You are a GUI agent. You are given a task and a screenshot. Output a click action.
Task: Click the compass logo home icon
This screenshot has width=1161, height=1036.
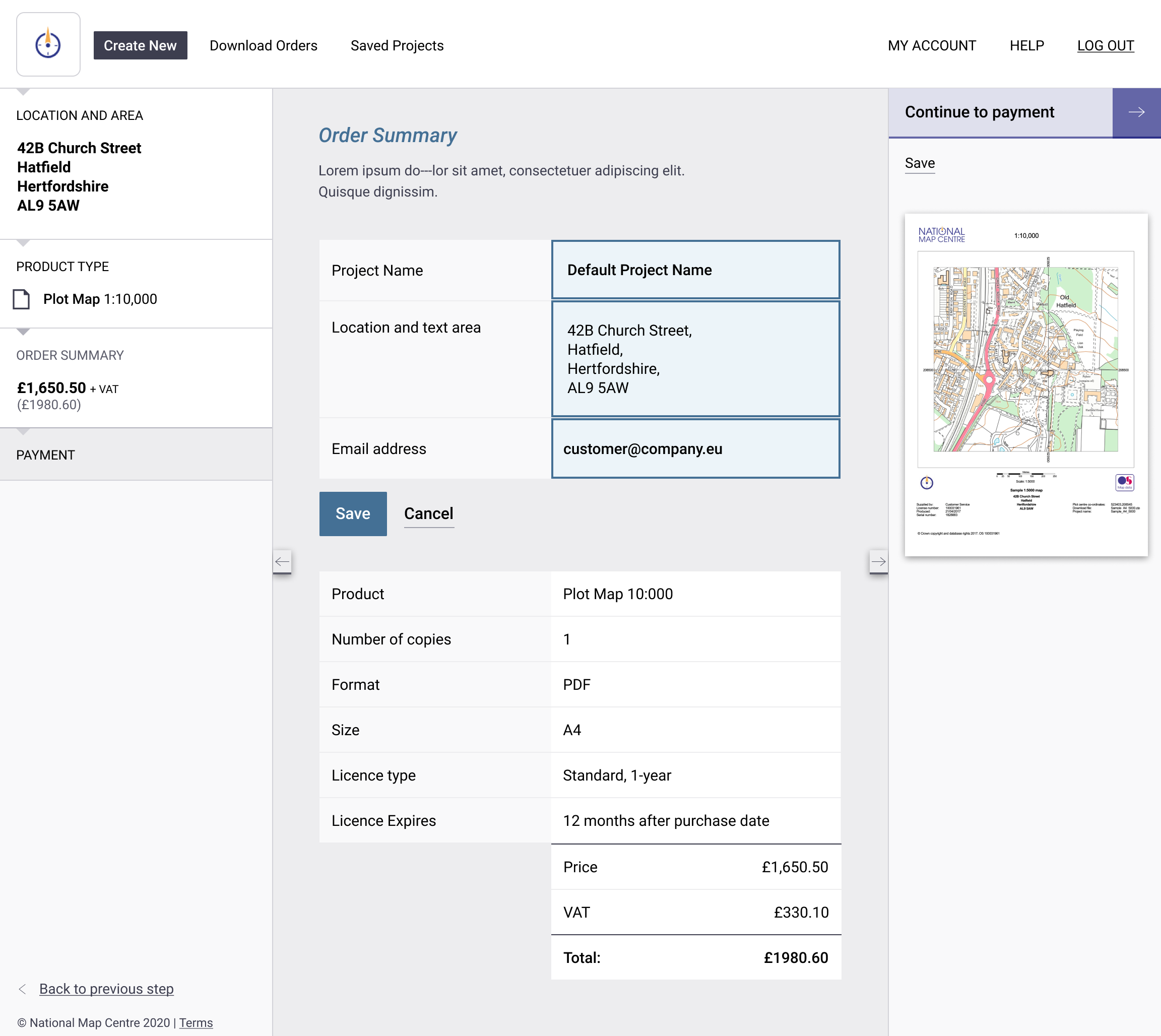click(x=48, y=44)
